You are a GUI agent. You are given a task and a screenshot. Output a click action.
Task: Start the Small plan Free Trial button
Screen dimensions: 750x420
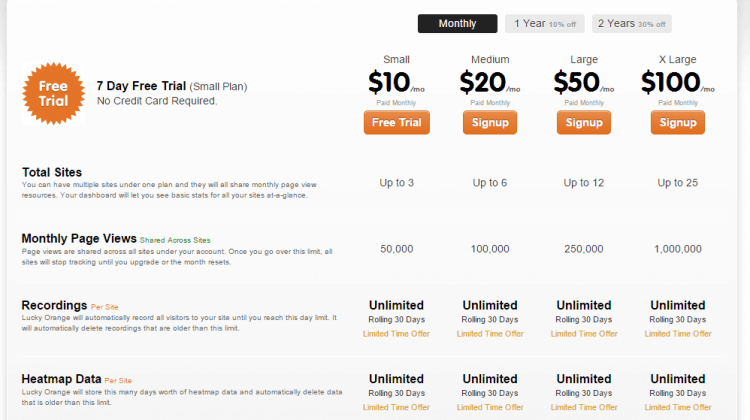click(x=397, y=122)
